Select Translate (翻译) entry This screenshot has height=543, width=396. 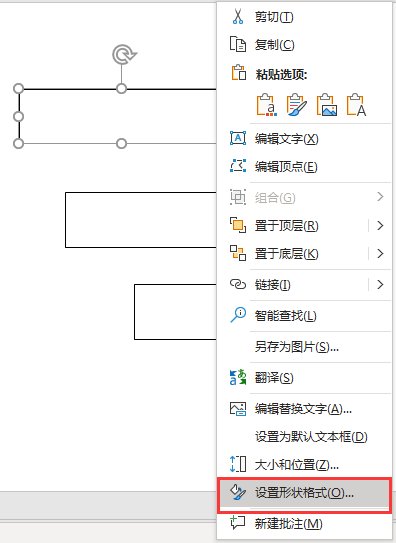click(x=304, y=377)
